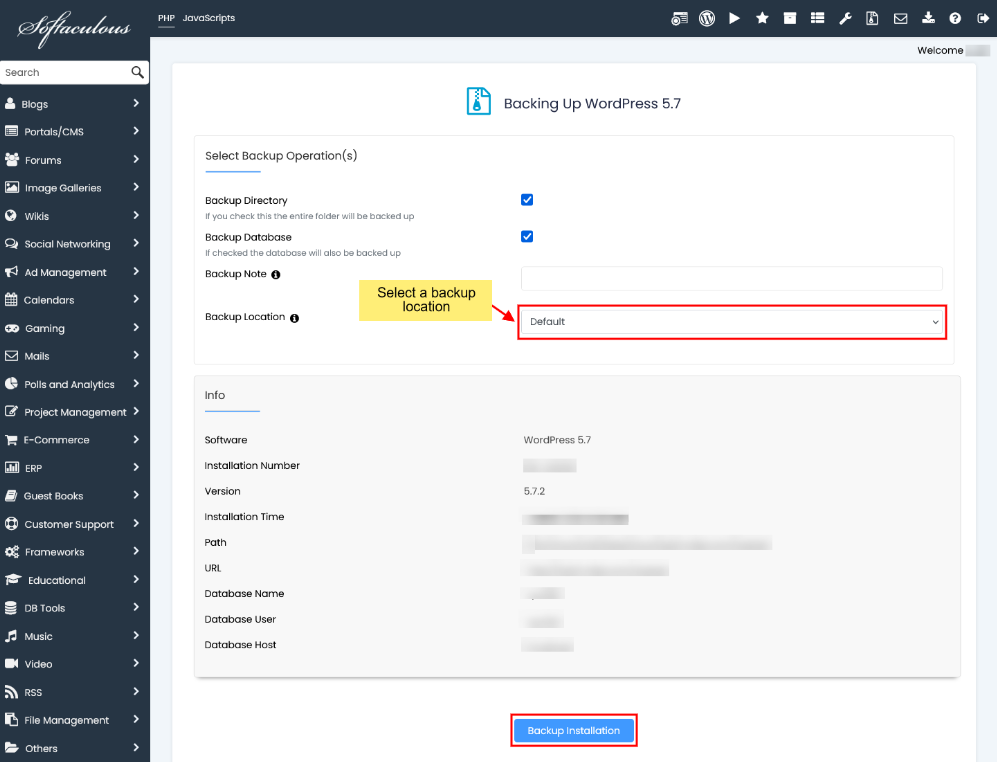Viewport: 997px width, 762px height.
Task: Click the E-Commerce cart icon
Action: pos(11,440)
